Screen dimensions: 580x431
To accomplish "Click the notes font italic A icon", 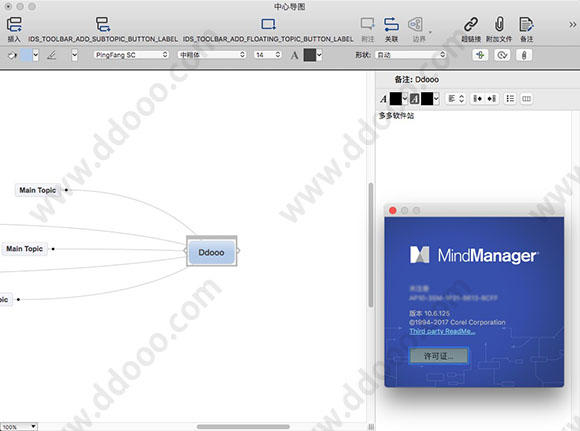I will [x=383, y=99].
